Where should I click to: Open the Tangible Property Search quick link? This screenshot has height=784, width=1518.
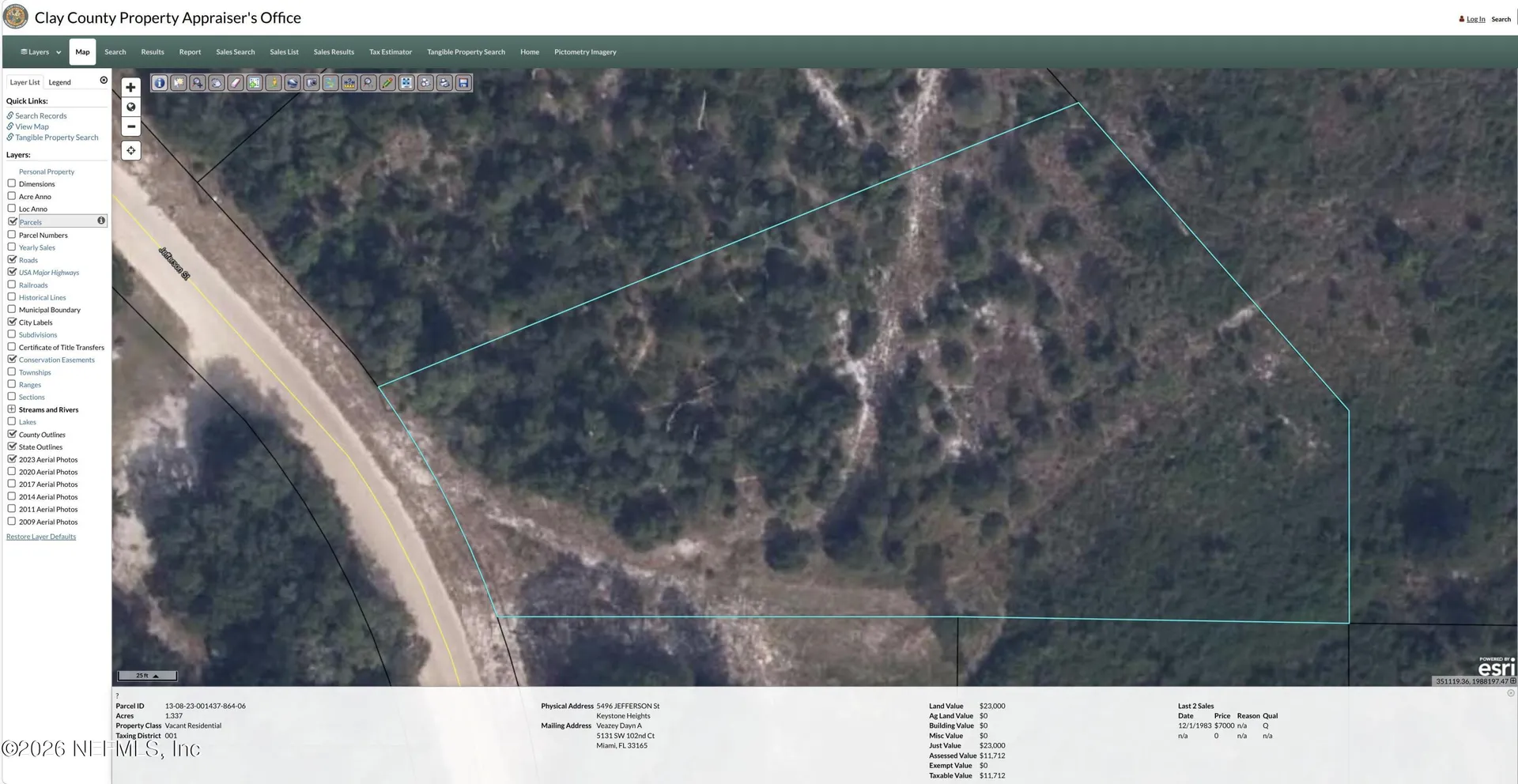tap(57, 138)
